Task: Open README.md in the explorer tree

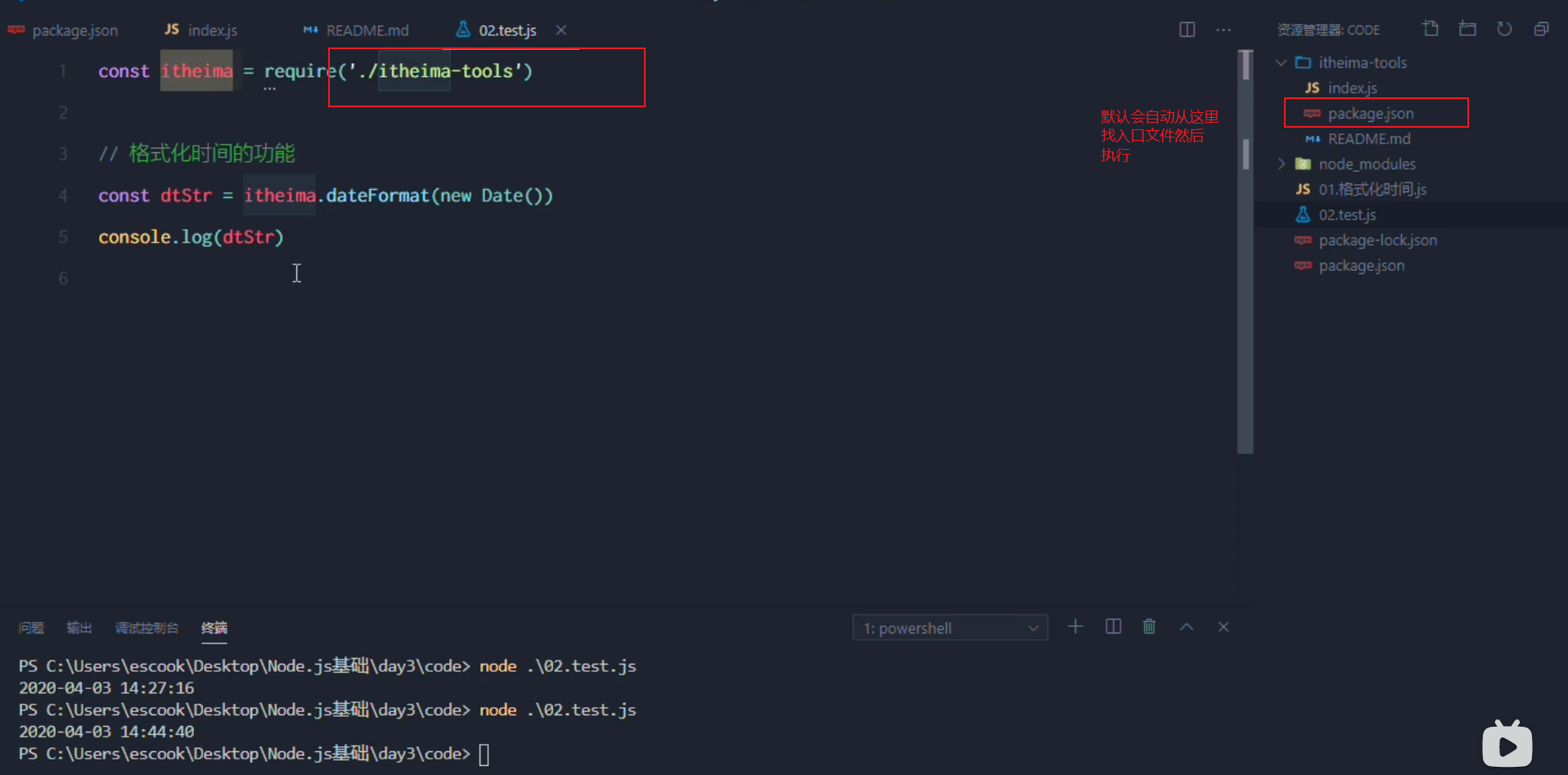Action: pos(1369,138)
